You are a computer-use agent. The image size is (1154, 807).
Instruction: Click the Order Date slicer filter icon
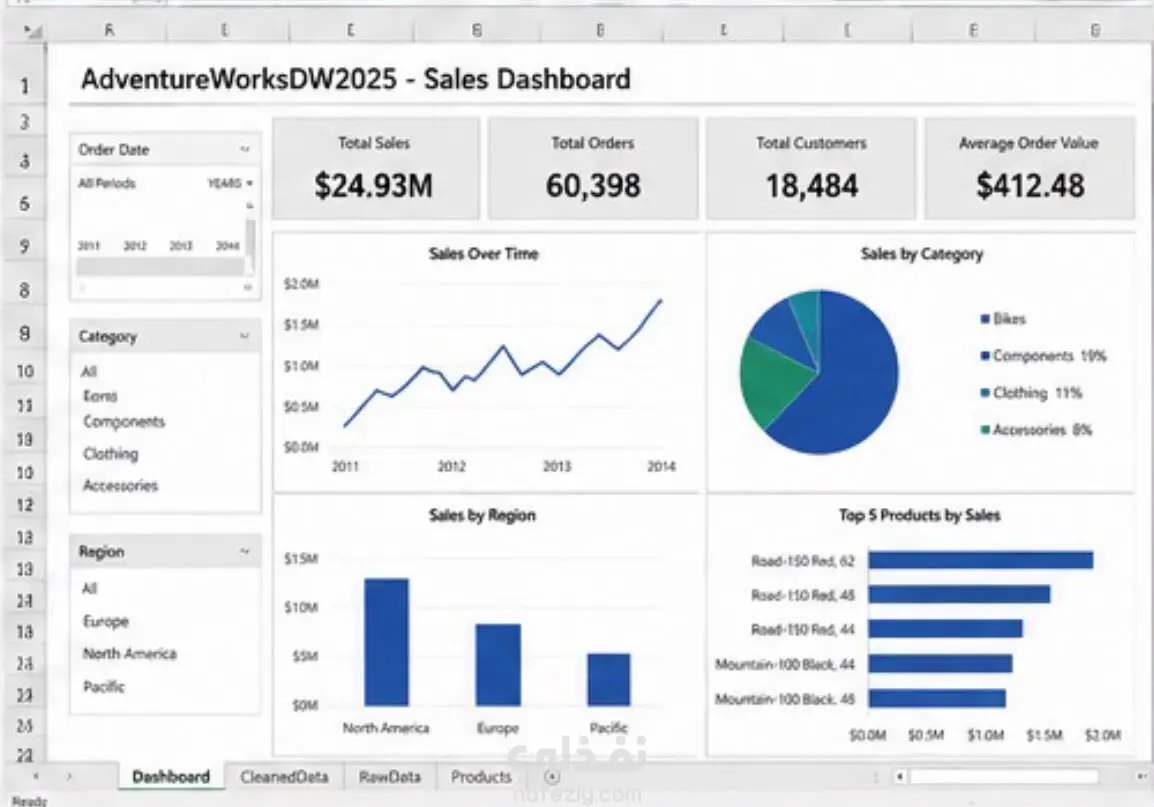[x=245, y=149]
